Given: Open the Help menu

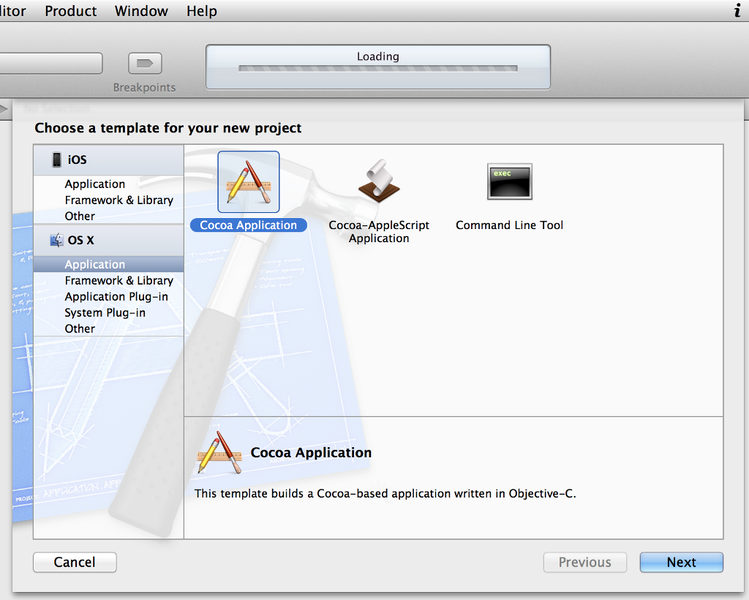Looking at the screenshot, I should point(201,11).
